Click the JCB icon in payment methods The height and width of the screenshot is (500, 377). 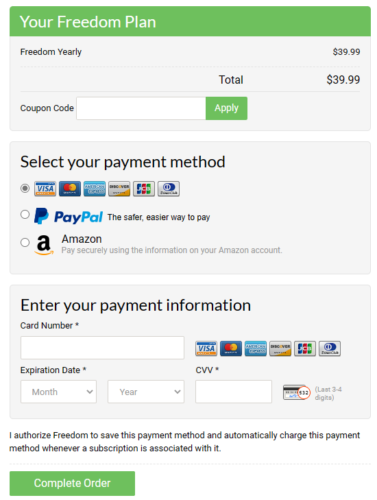(x=144, y=189)
